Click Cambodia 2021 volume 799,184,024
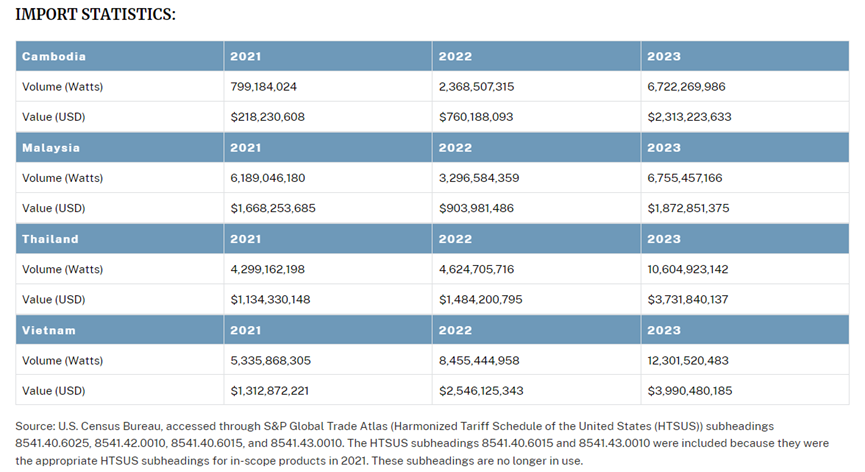 263,87
